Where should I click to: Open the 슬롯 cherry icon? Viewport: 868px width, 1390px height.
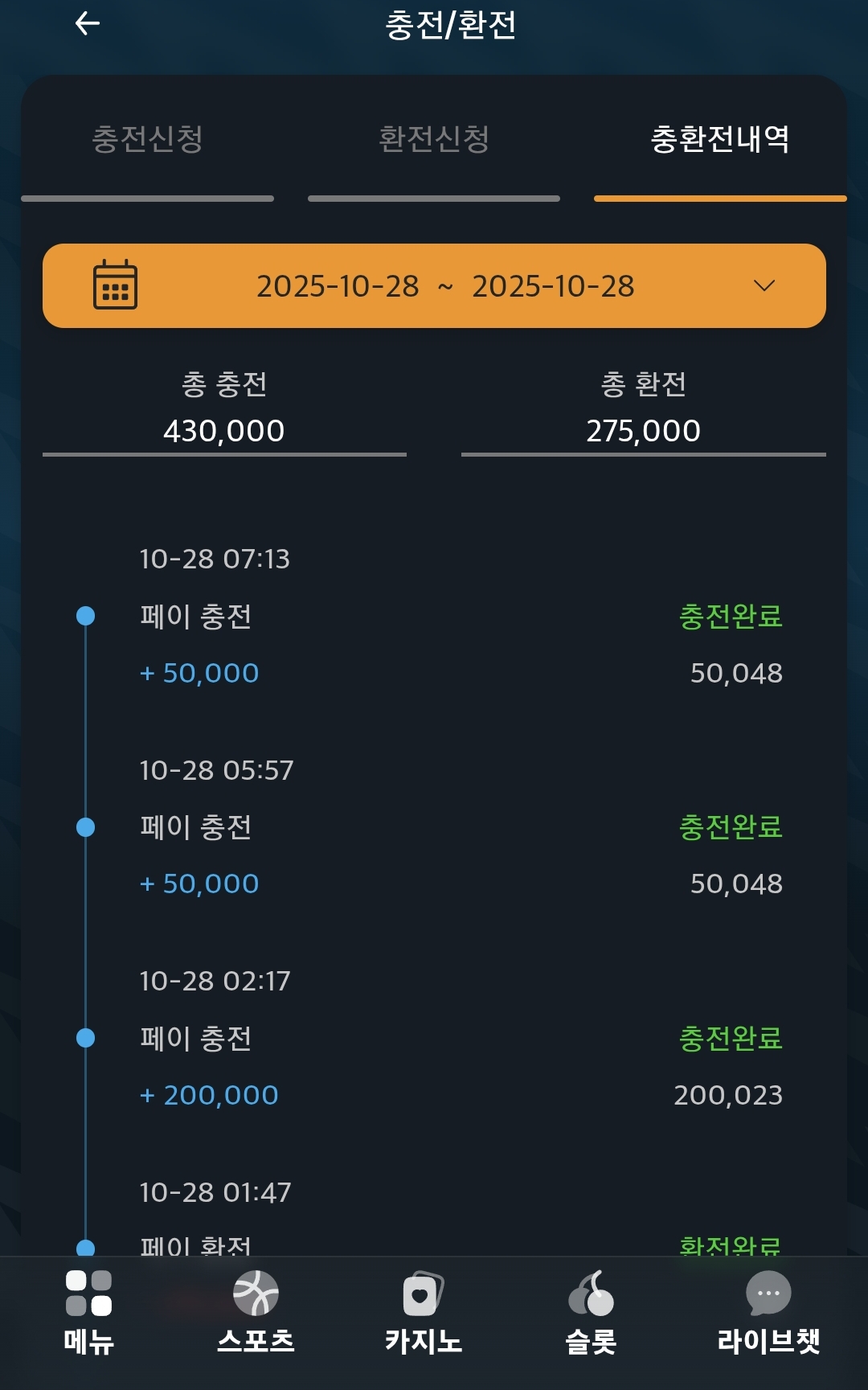pyautogui.click(x=591, y=1293)
